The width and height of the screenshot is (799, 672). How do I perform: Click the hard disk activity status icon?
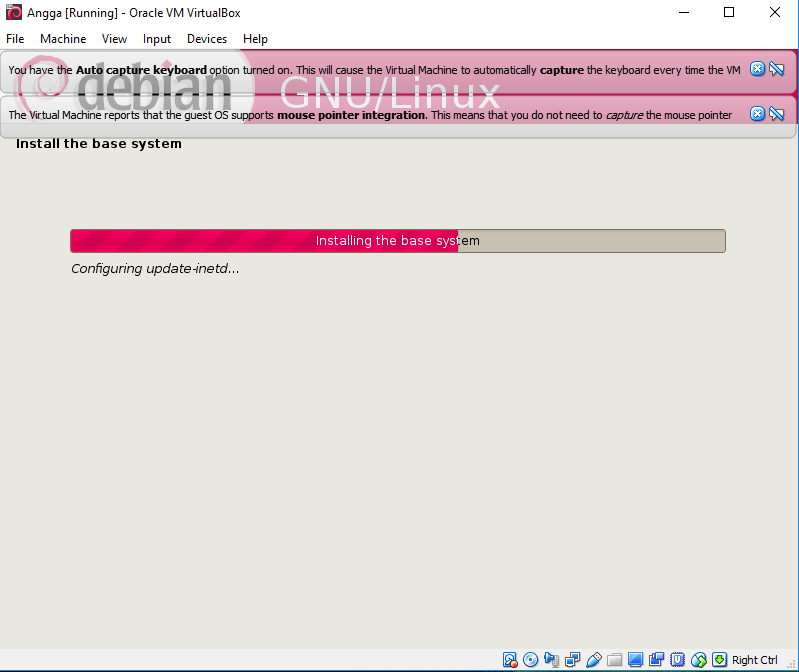click(x=510, y=660)
